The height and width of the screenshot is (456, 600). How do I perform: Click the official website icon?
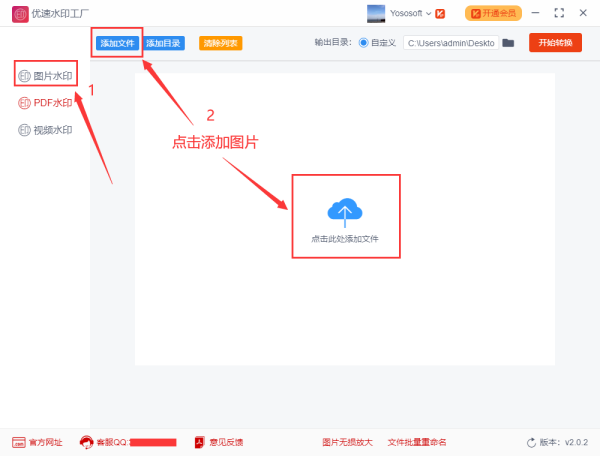tap(19, 442)
